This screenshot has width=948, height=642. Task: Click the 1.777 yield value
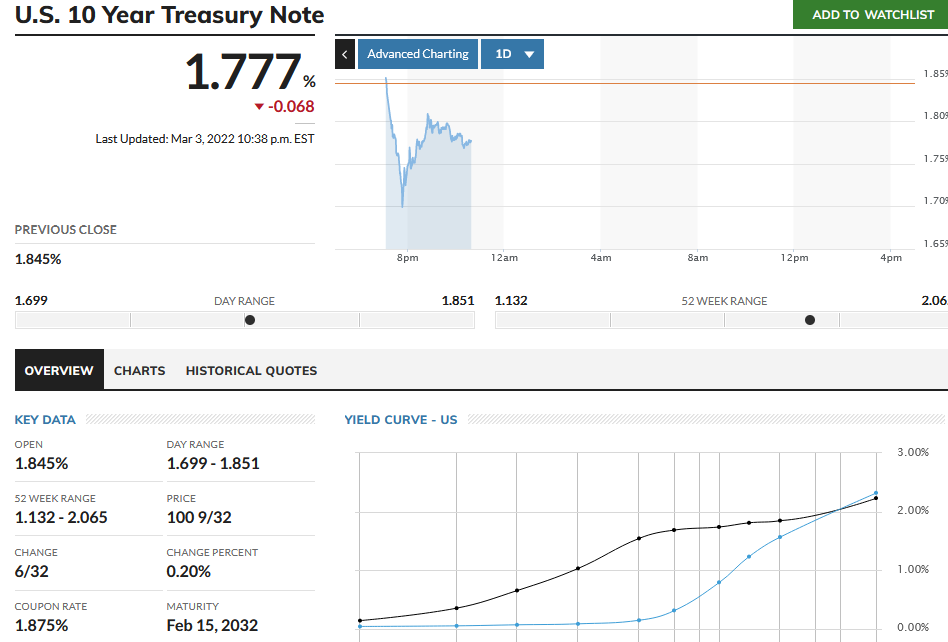(243, 72)
